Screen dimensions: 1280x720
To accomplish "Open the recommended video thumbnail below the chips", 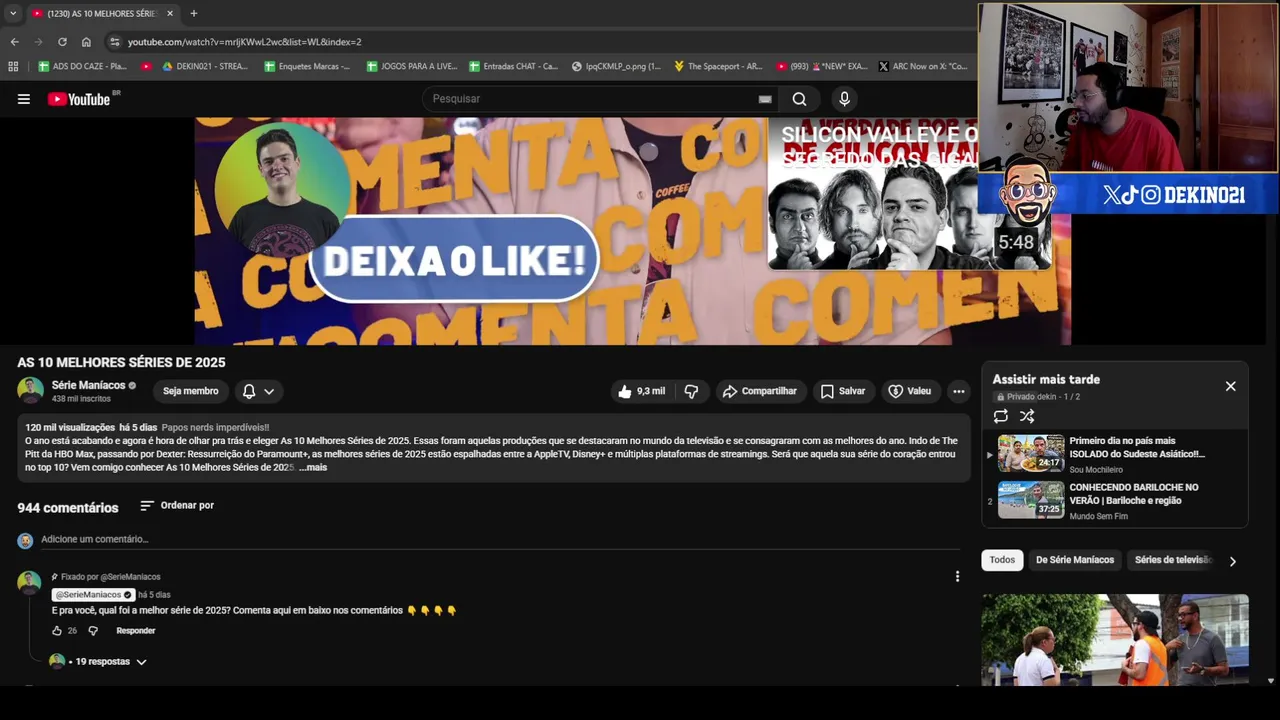I will click(1115, 640).
